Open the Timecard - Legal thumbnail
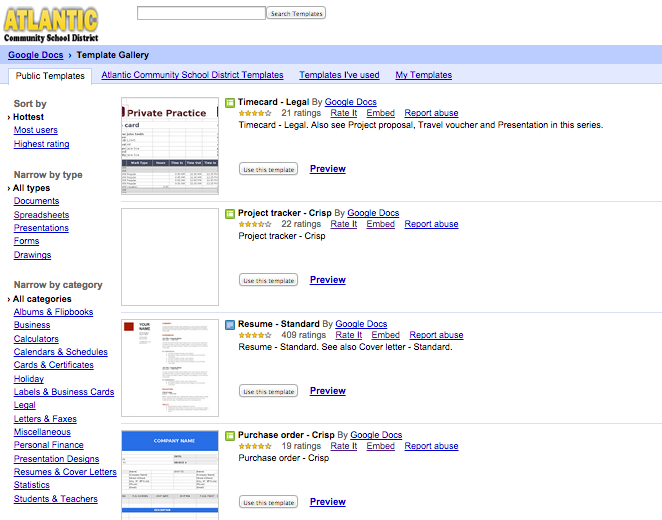The image size is (662, 520). [x=170, y=146]
